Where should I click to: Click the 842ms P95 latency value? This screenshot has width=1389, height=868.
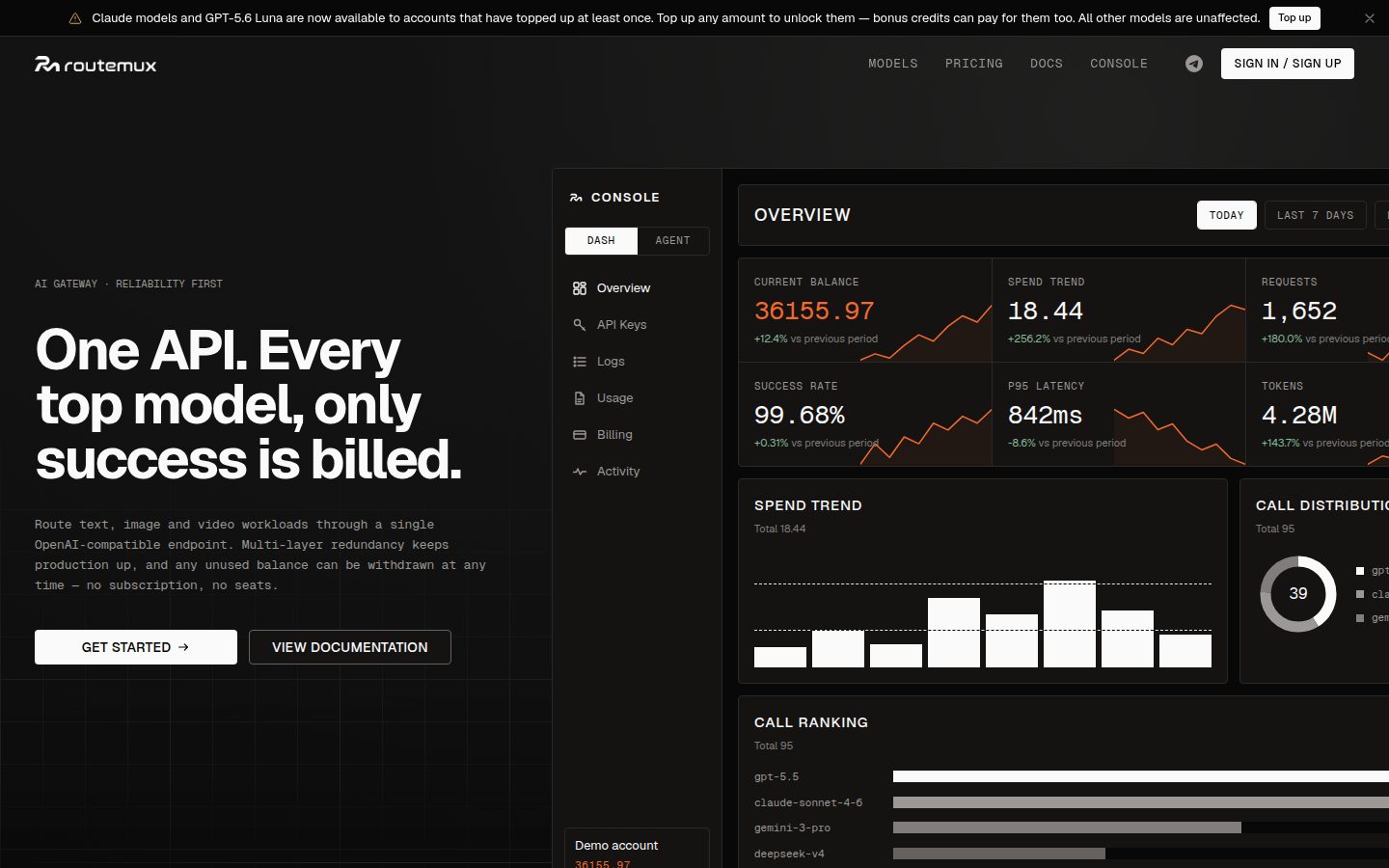click(x=1045, y=416)
